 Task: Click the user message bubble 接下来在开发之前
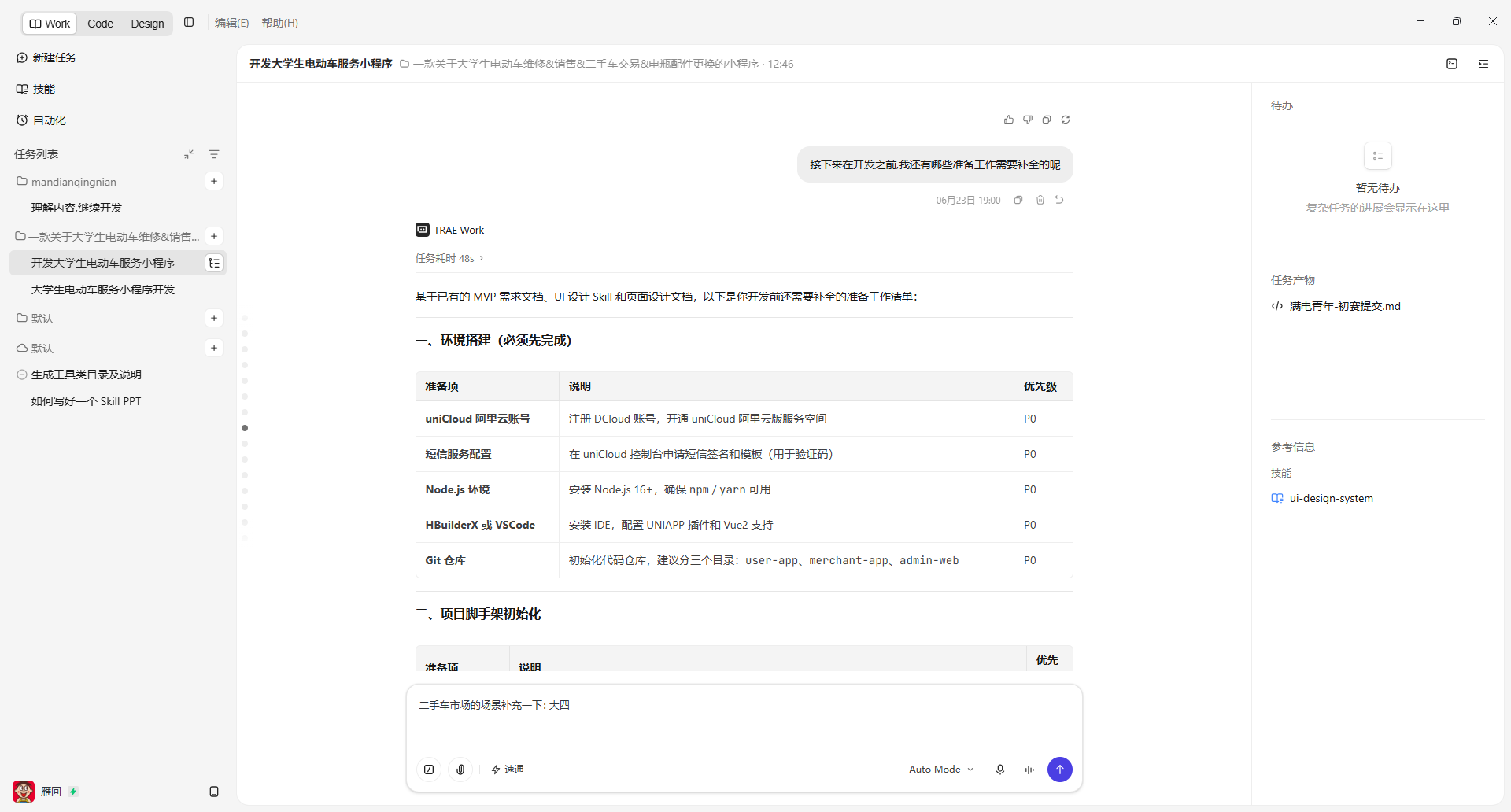tap(935, 164)
